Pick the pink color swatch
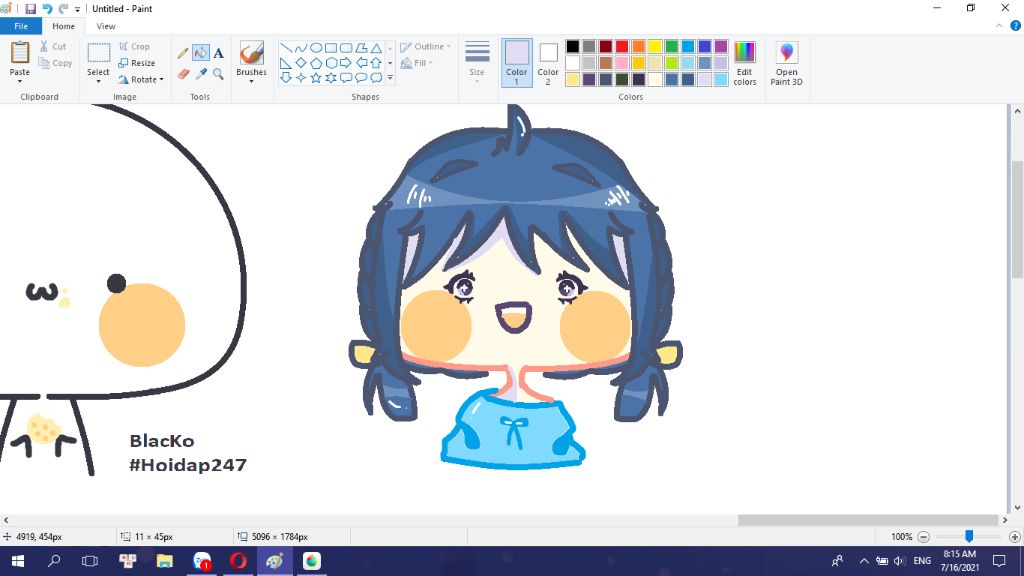 [622, 63]
